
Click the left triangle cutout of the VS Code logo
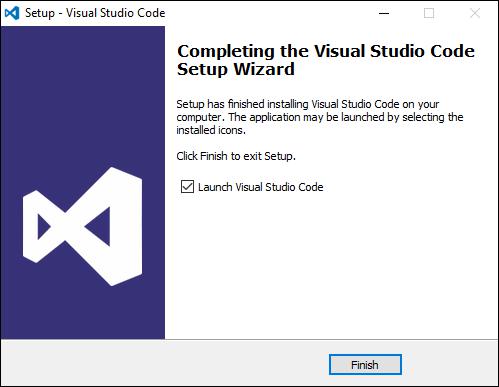(x=43, y=227)
